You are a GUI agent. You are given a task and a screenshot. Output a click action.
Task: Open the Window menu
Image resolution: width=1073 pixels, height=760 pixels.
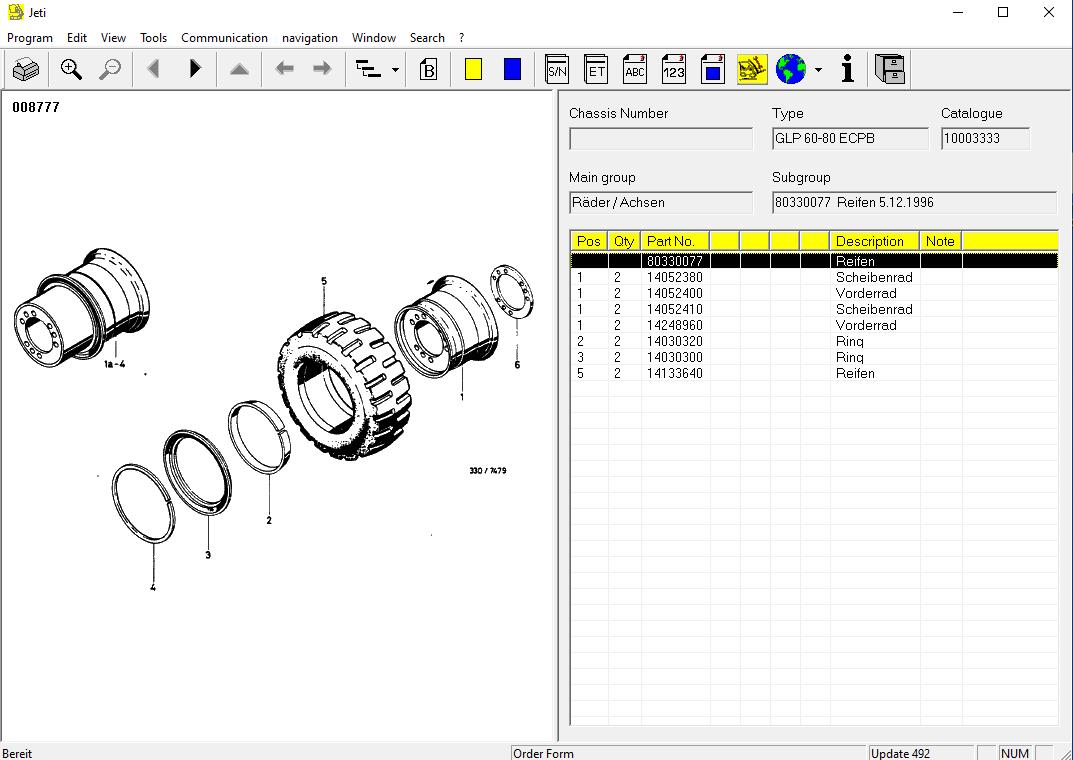(x=374, y=38)
